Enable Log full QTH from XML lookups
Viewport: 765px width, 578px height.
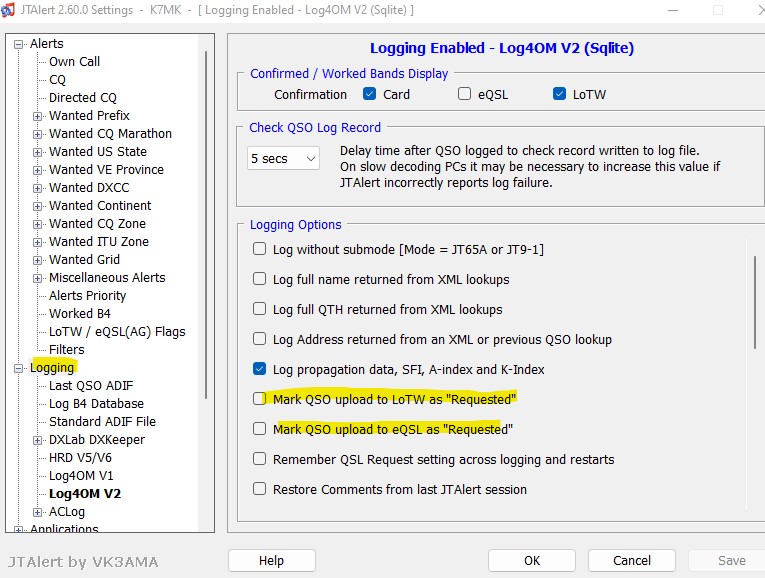(260, 309)
